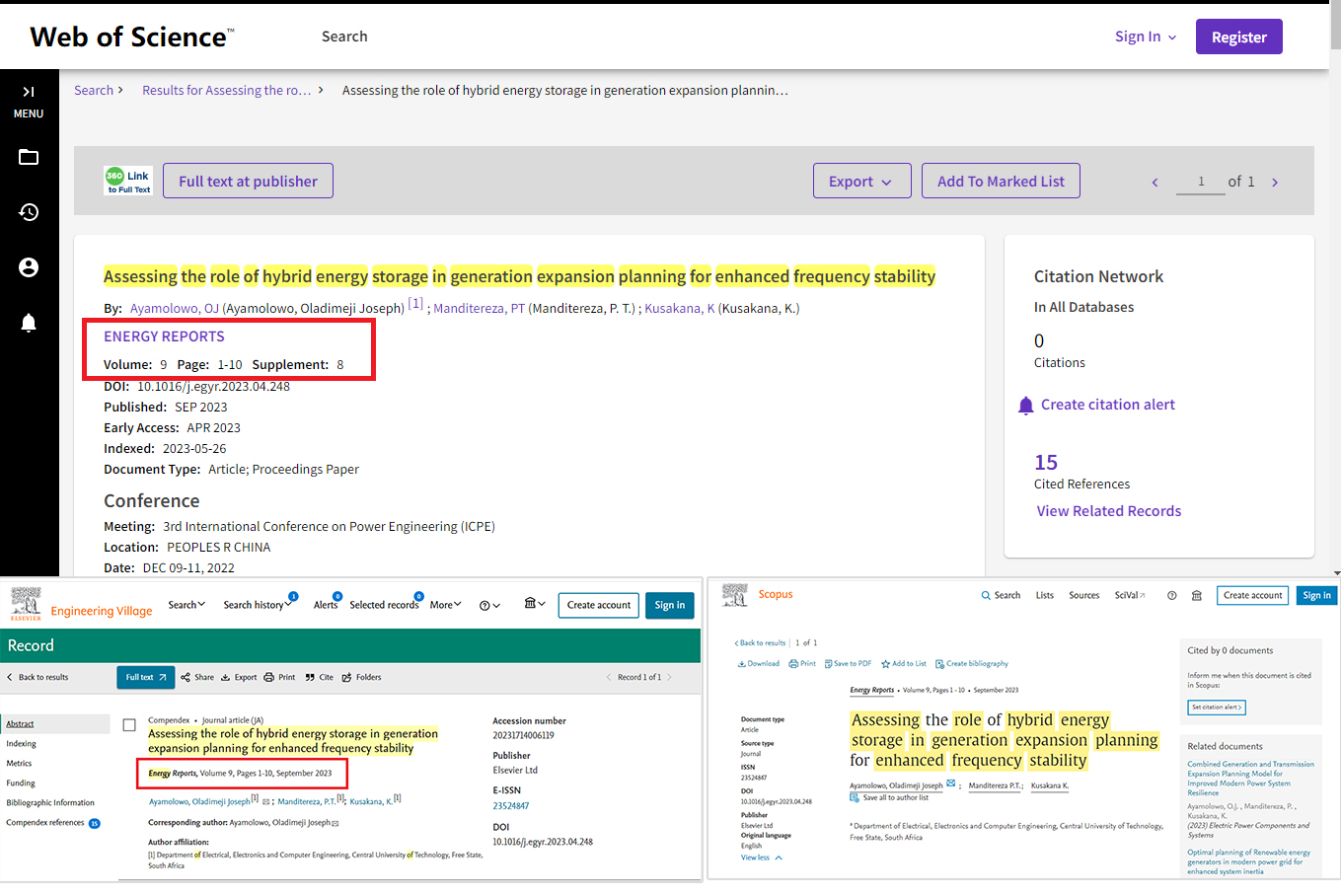Click Export in Engineering Village toolbar
This screenshot has height=896, width=1341.
pos(239,677)
